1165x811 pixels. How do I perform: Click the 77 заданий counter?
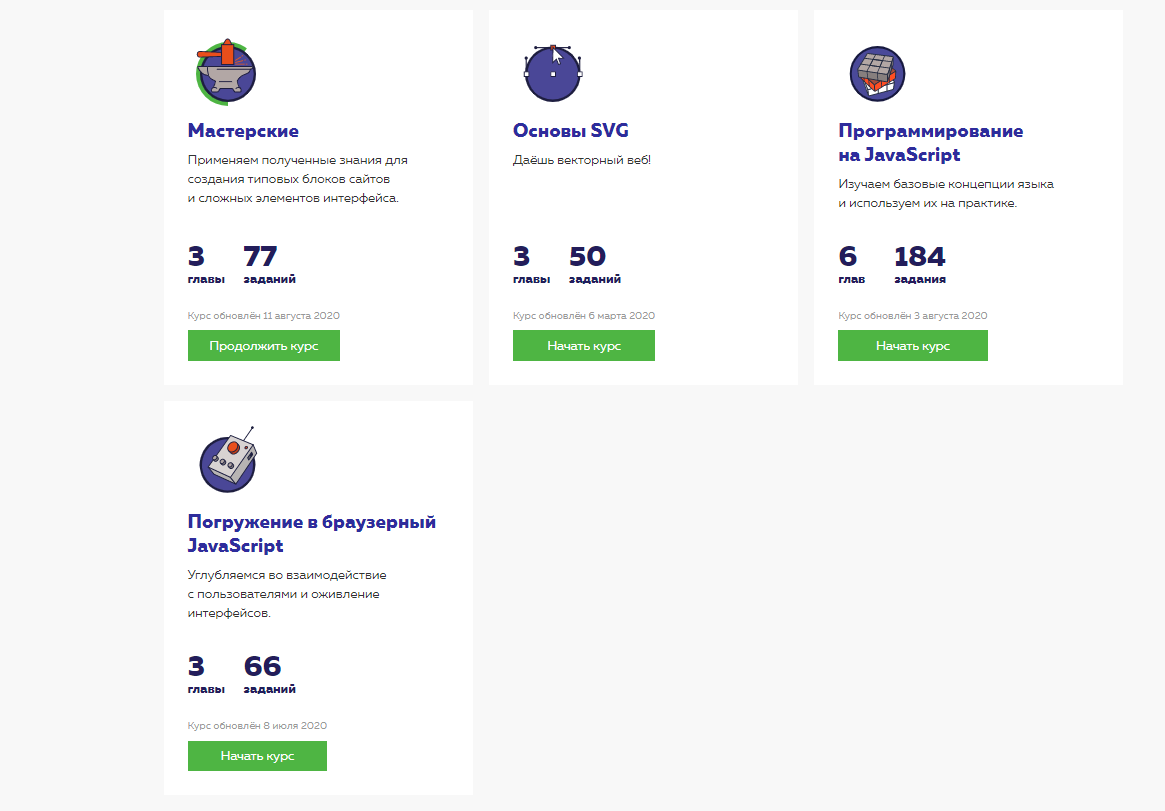pos(269,265)
